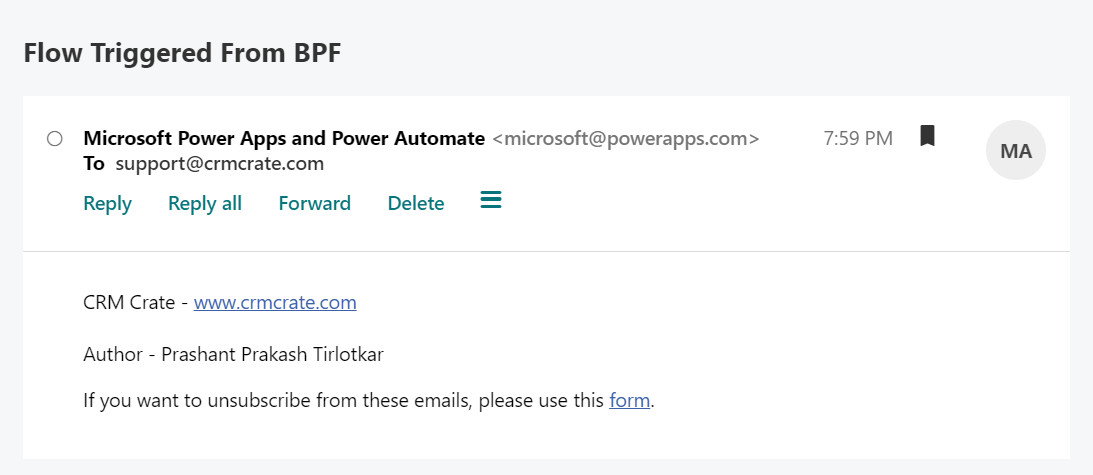1093x475 pixels.
Task: Forward this email message
Action: click(x=314, y=203)
